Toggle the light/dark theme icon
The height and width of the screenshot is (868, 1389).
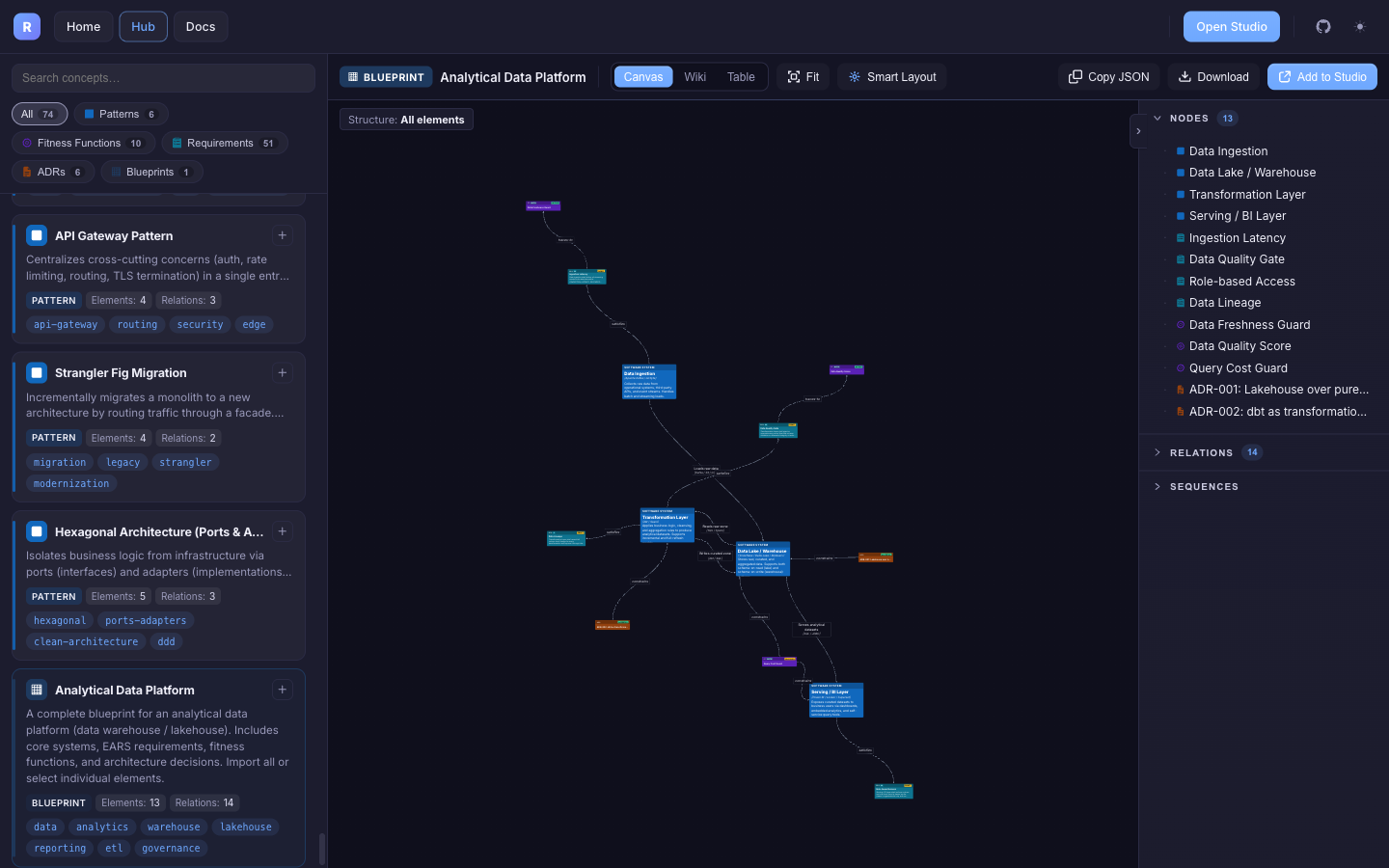tap(1360, 26)
